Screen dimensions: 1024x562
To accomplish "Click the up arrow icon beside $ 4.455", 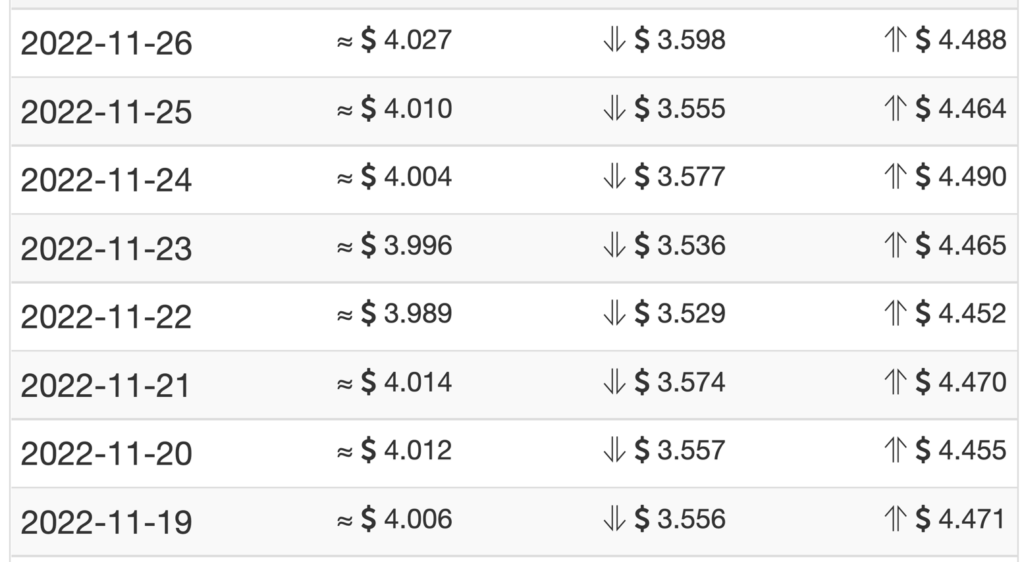I will 895,450.
